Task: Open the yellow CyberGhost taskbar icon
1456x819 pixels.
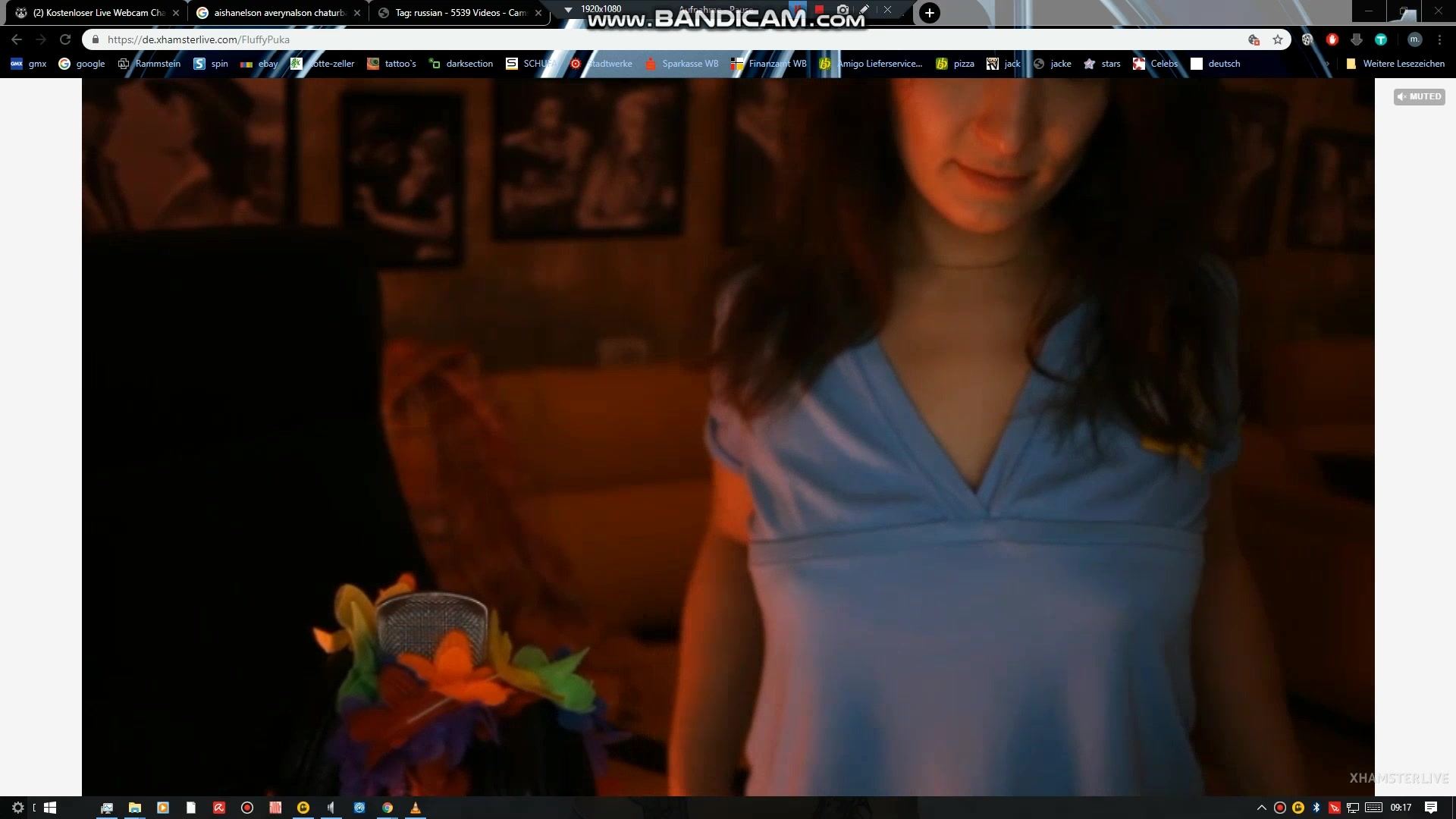Action: (303, 808)
